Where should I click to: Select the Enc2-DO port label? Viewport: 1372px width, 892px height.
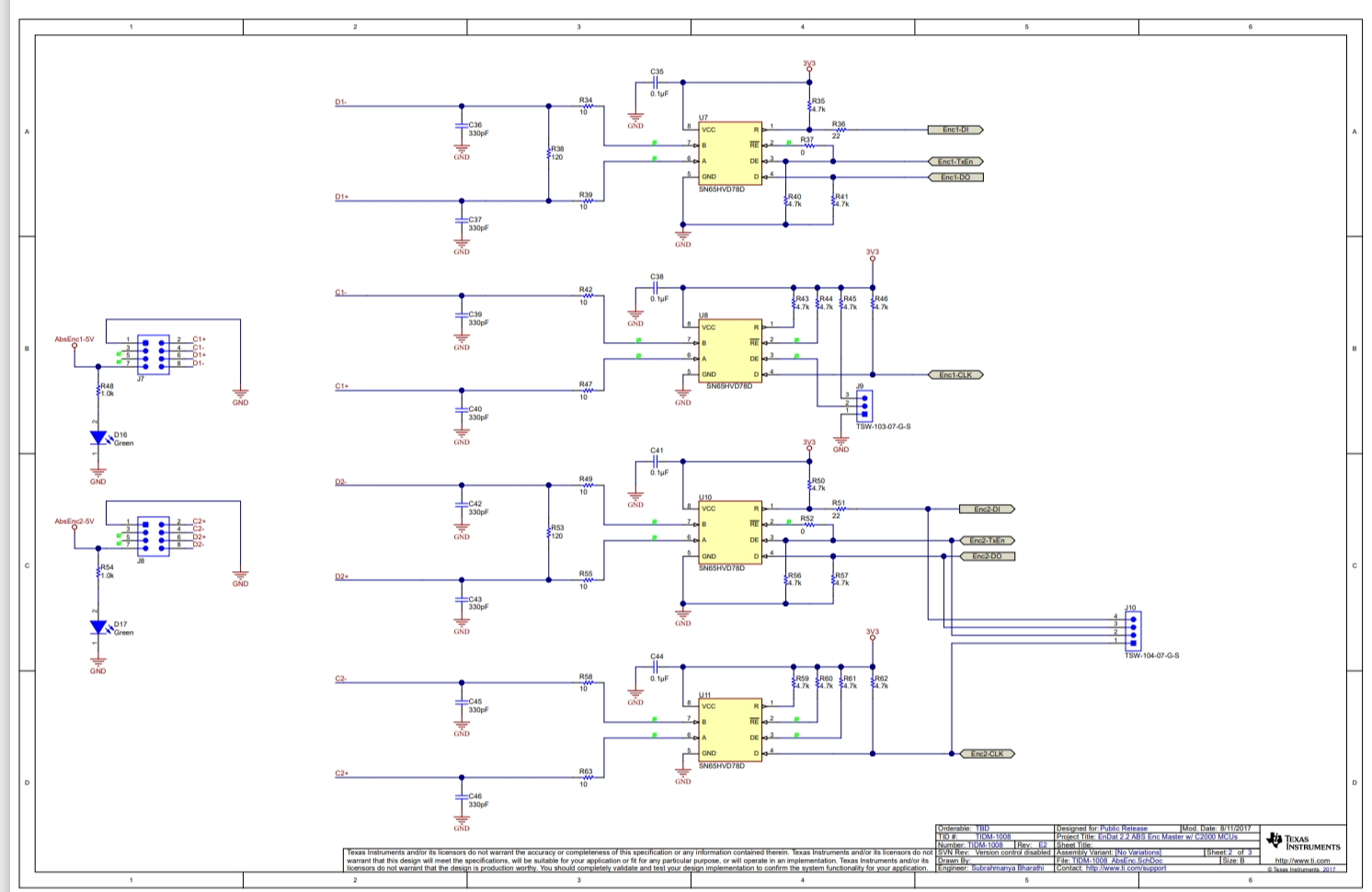(x=988, y=556)
